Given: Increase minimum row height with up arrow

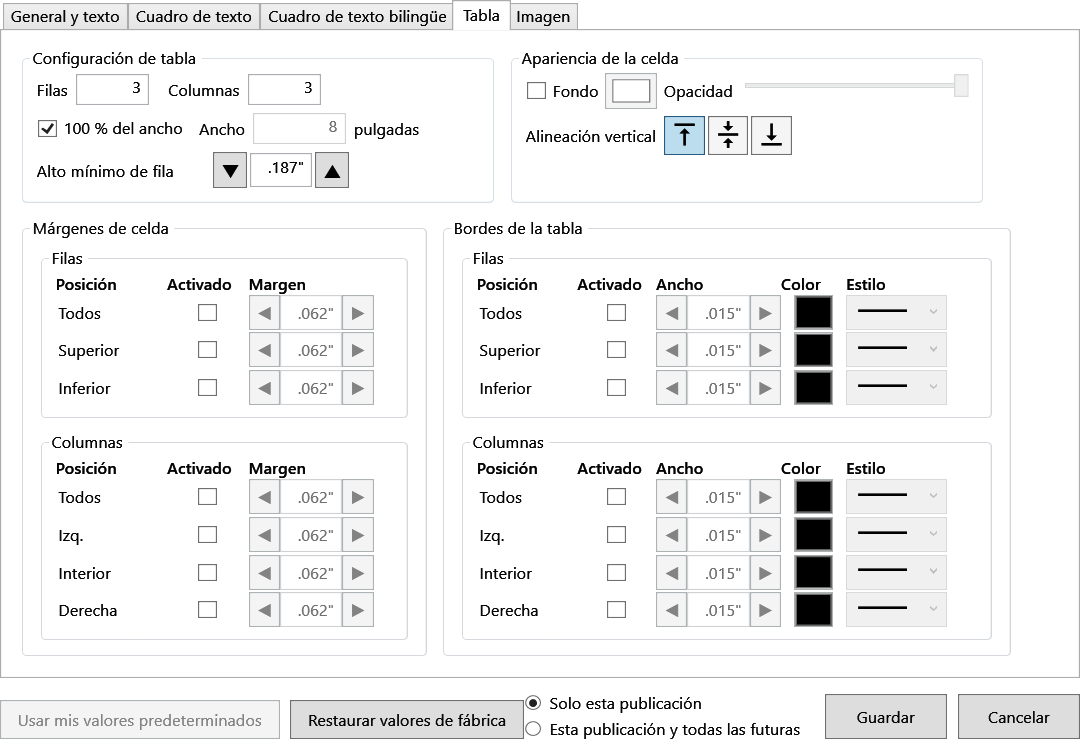Looking at the screenshot, I should click(332, 171).
